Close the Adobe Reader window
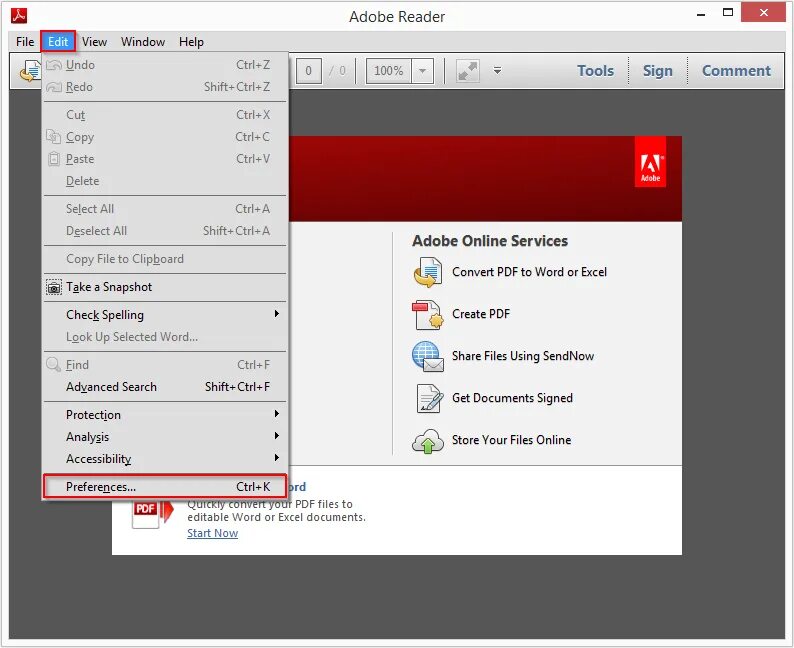The image size is (794, 648). [x=764, y=13]
